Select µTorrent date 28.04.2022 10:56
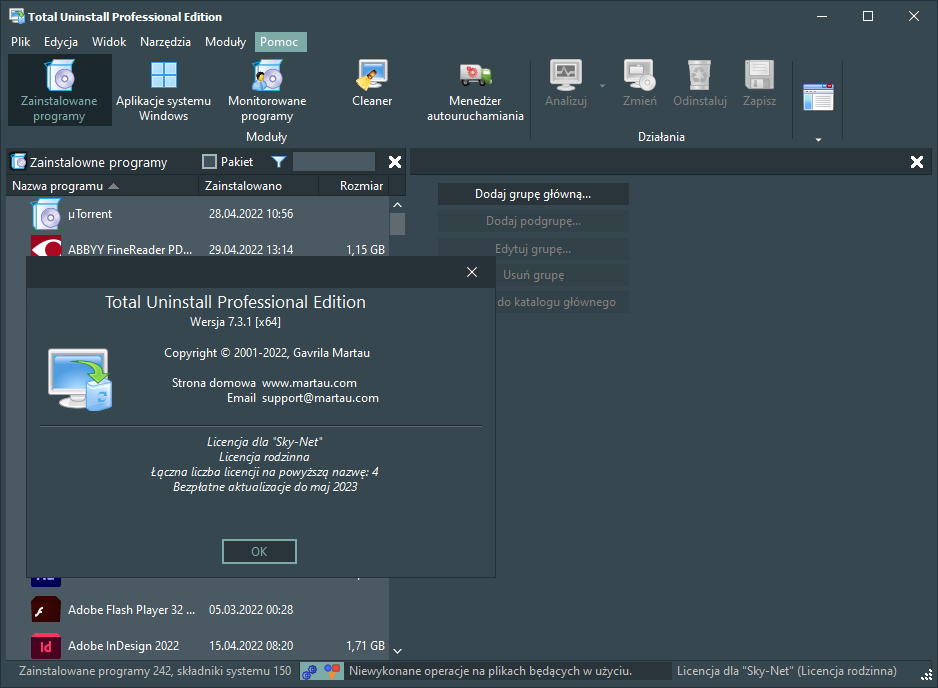The height and width of the screenshot is (688, 938). [251, 214]
